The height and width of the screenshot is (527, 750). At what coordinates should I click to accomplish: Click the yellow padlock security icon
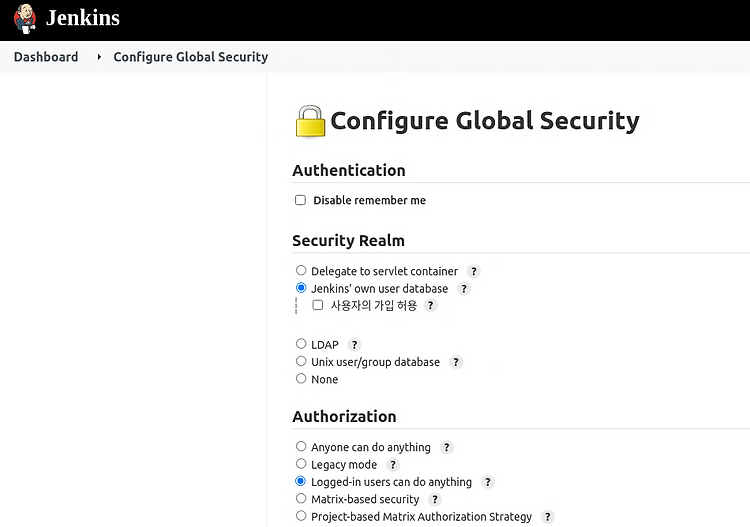click(310, 121)
